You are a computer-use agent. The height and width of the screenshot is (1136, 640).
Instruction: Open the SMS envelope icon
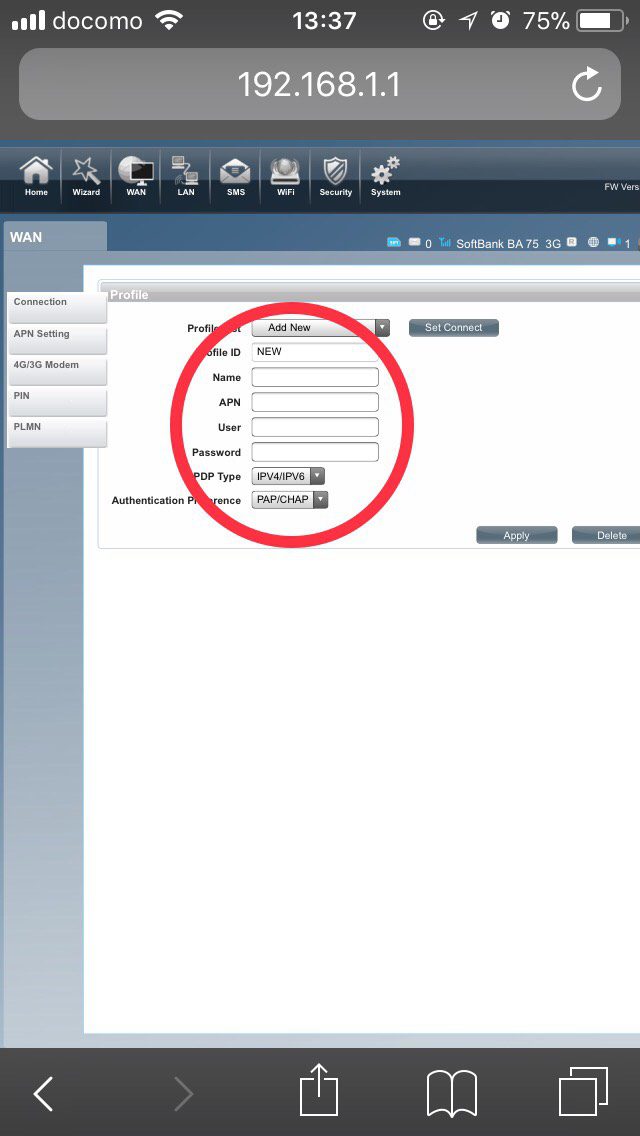pos(236,176)
